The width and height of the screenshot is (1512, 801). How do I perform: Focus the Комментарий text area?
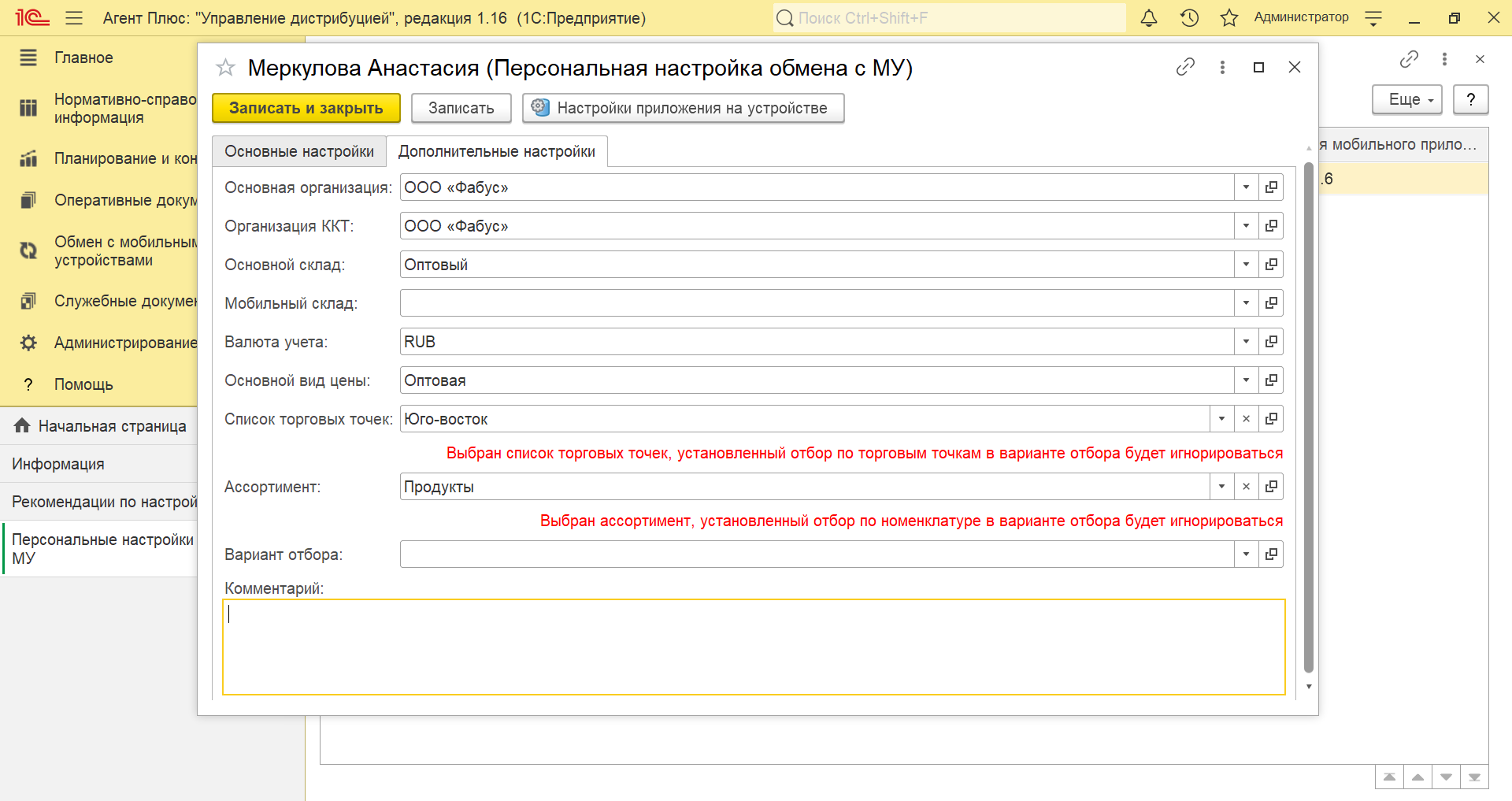[x=754, y=647]
